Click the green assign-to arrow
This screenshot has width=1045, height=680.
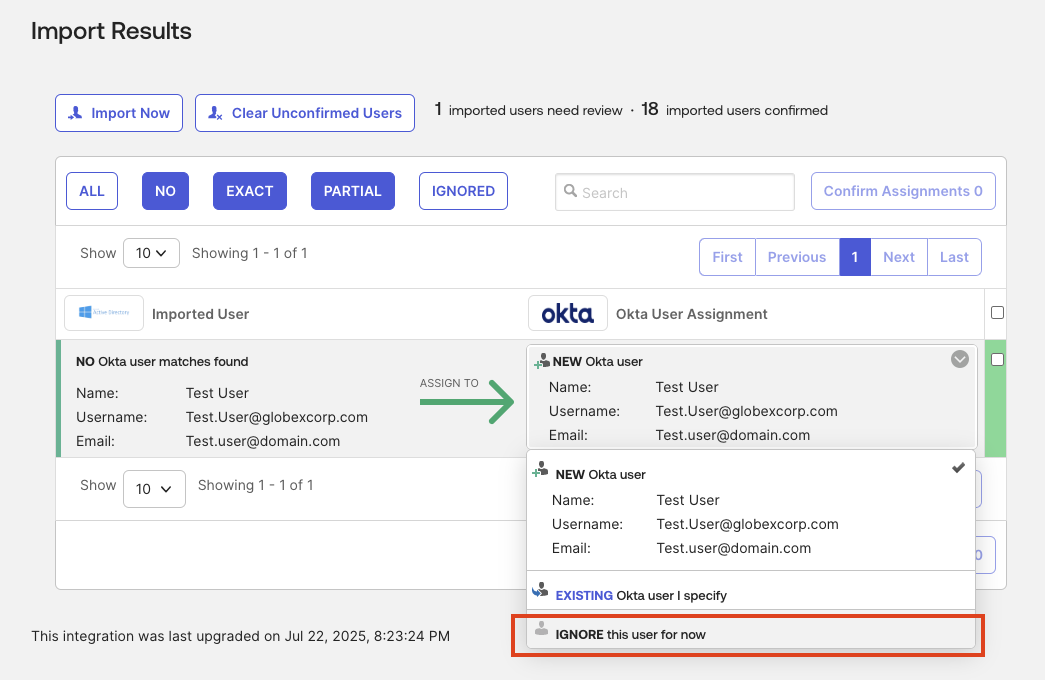pos(466,401)
